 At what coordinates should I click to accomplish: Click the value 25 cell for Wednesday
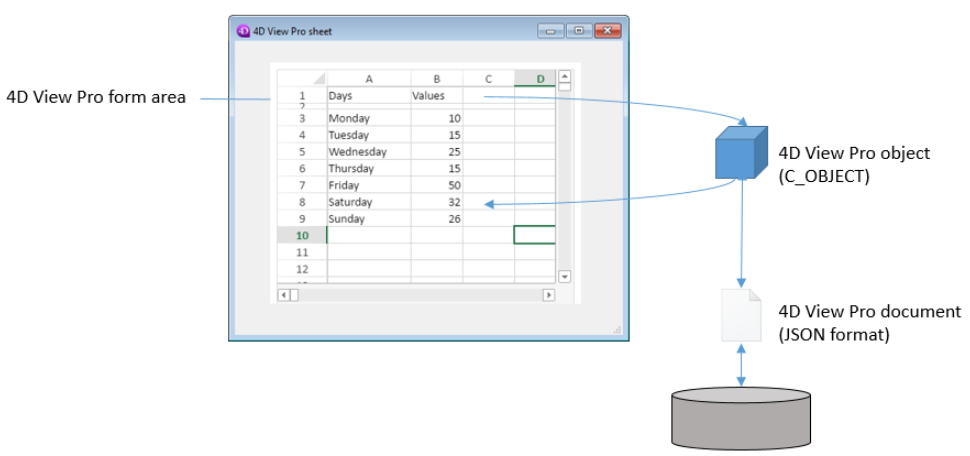(x=437, y=152)
